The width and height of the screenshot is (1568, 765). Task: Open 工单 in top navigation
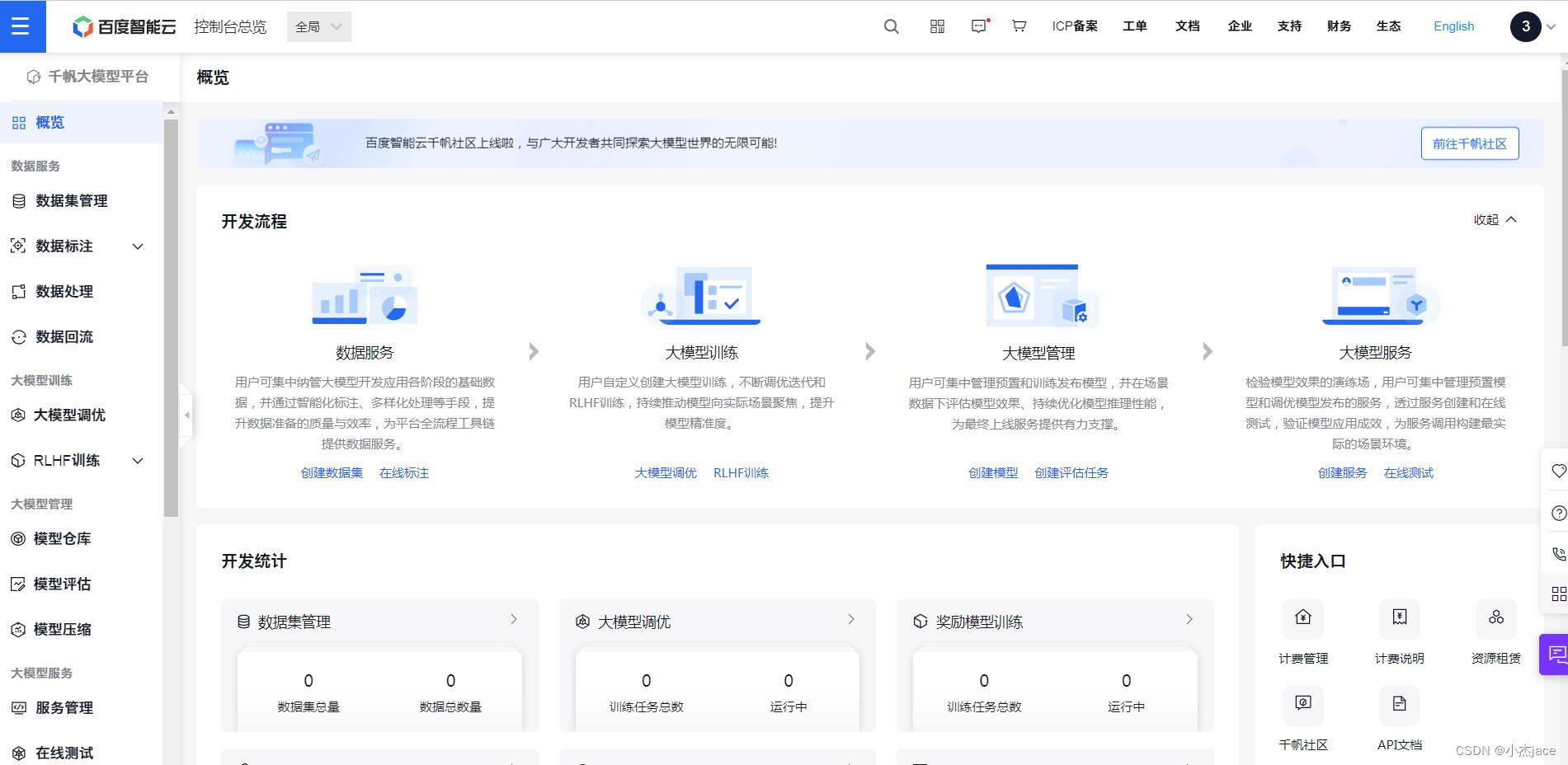pyautogui.click(x=1135, y=26)
